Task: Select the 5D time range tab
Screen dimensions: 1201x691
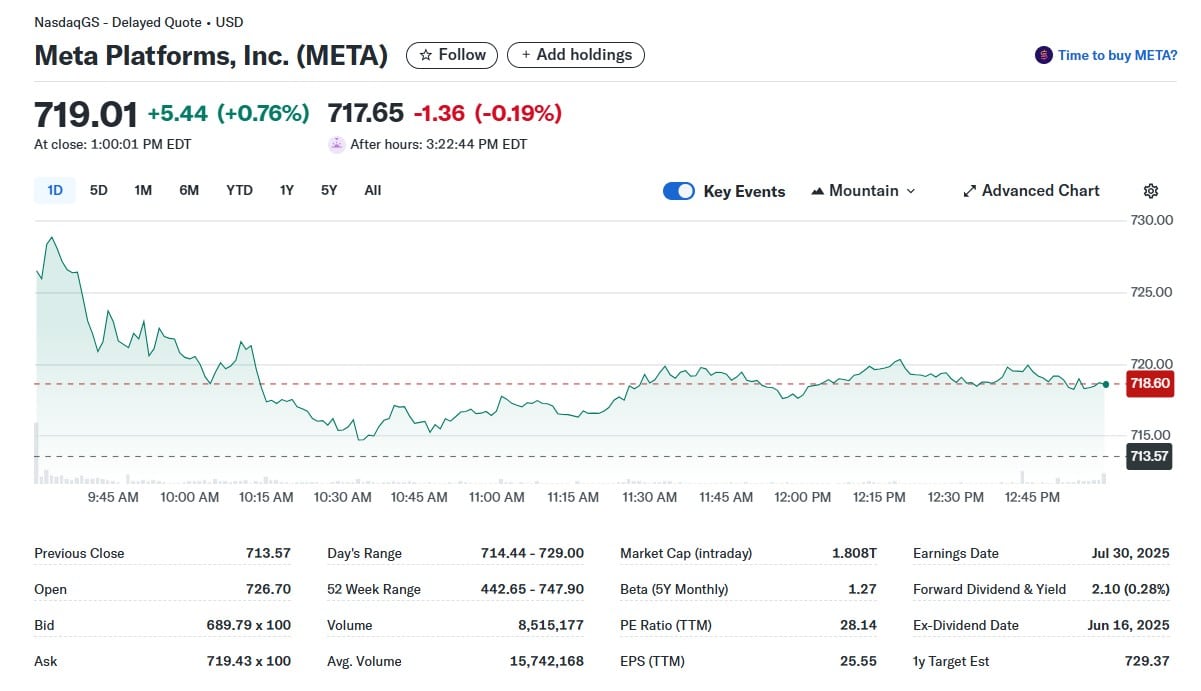Action: (x=98, y=190)
